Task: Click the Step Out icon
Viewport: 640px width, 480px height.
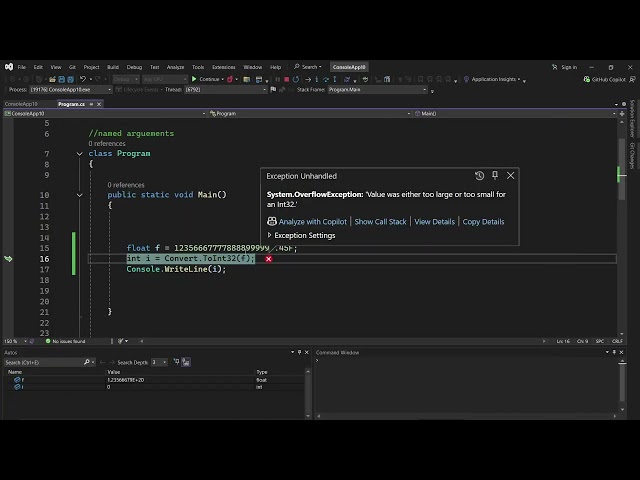Action: [x=335, y=79]
